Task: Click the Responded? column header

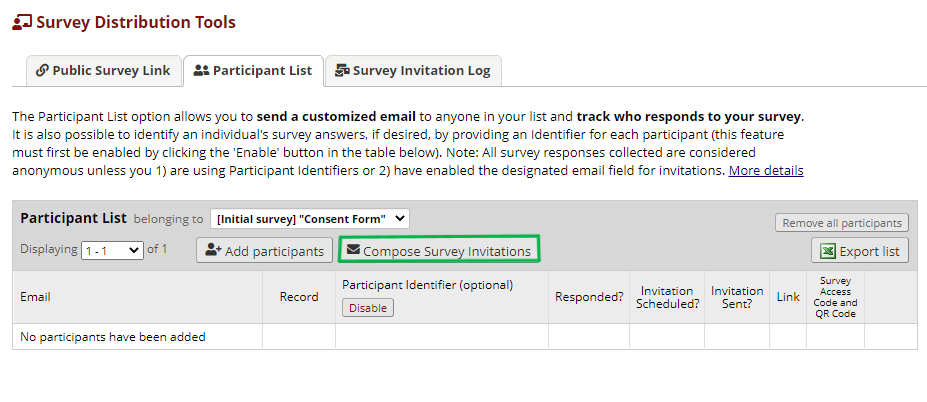Action: [588, 297]
